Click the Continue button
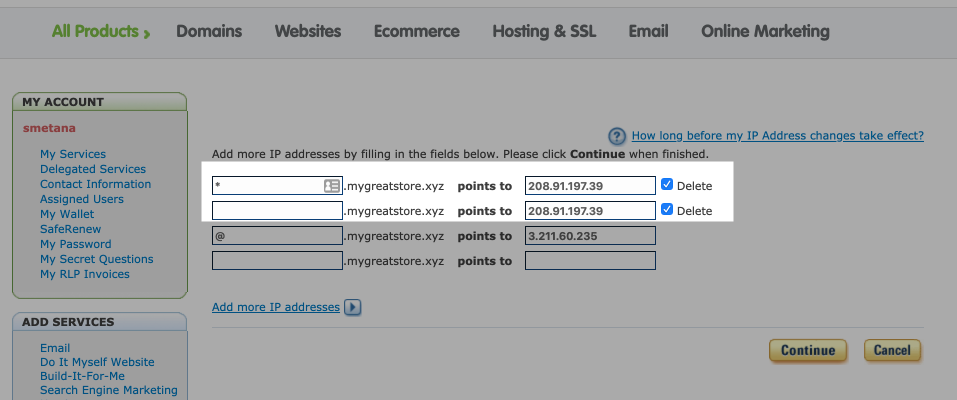The height and width of the screenshot is (400, 957). [x=807, y=351]
